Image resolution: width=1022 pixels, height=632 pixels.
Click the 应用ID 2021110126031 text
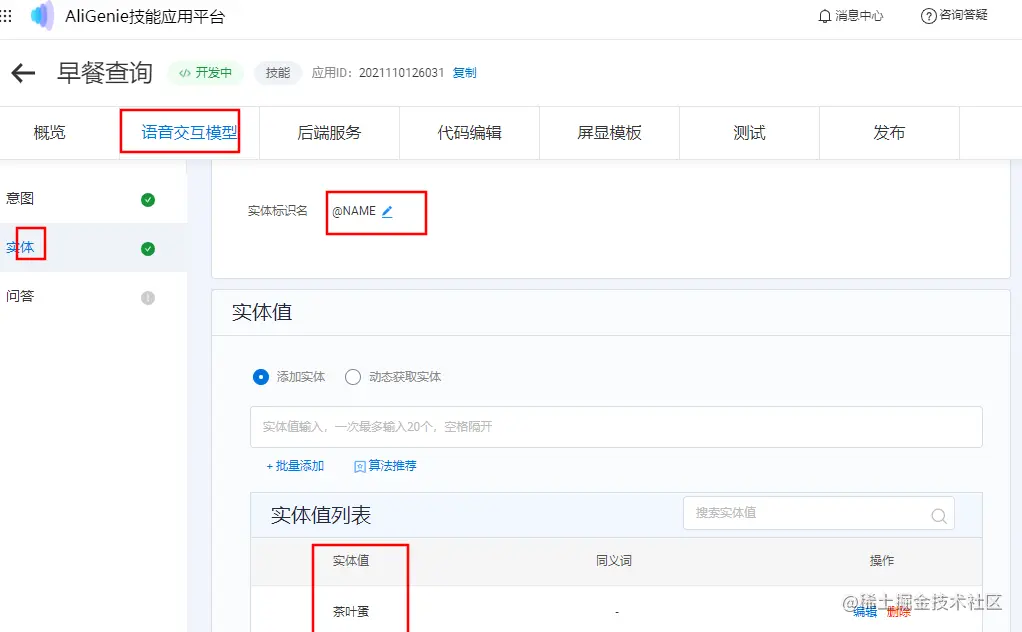tap(377, 73)
